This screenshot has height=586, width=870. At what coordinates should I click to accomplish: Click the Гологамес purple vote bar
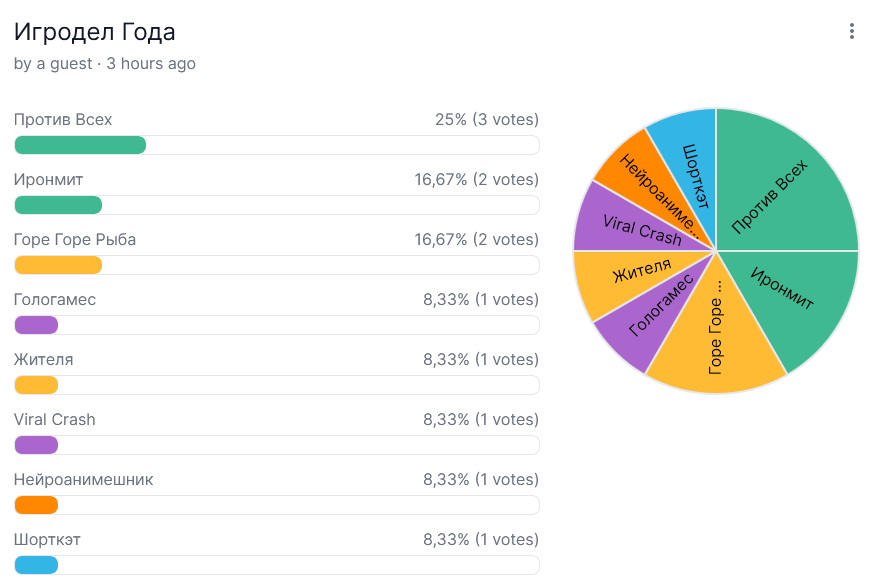click(x=36, y=325)
